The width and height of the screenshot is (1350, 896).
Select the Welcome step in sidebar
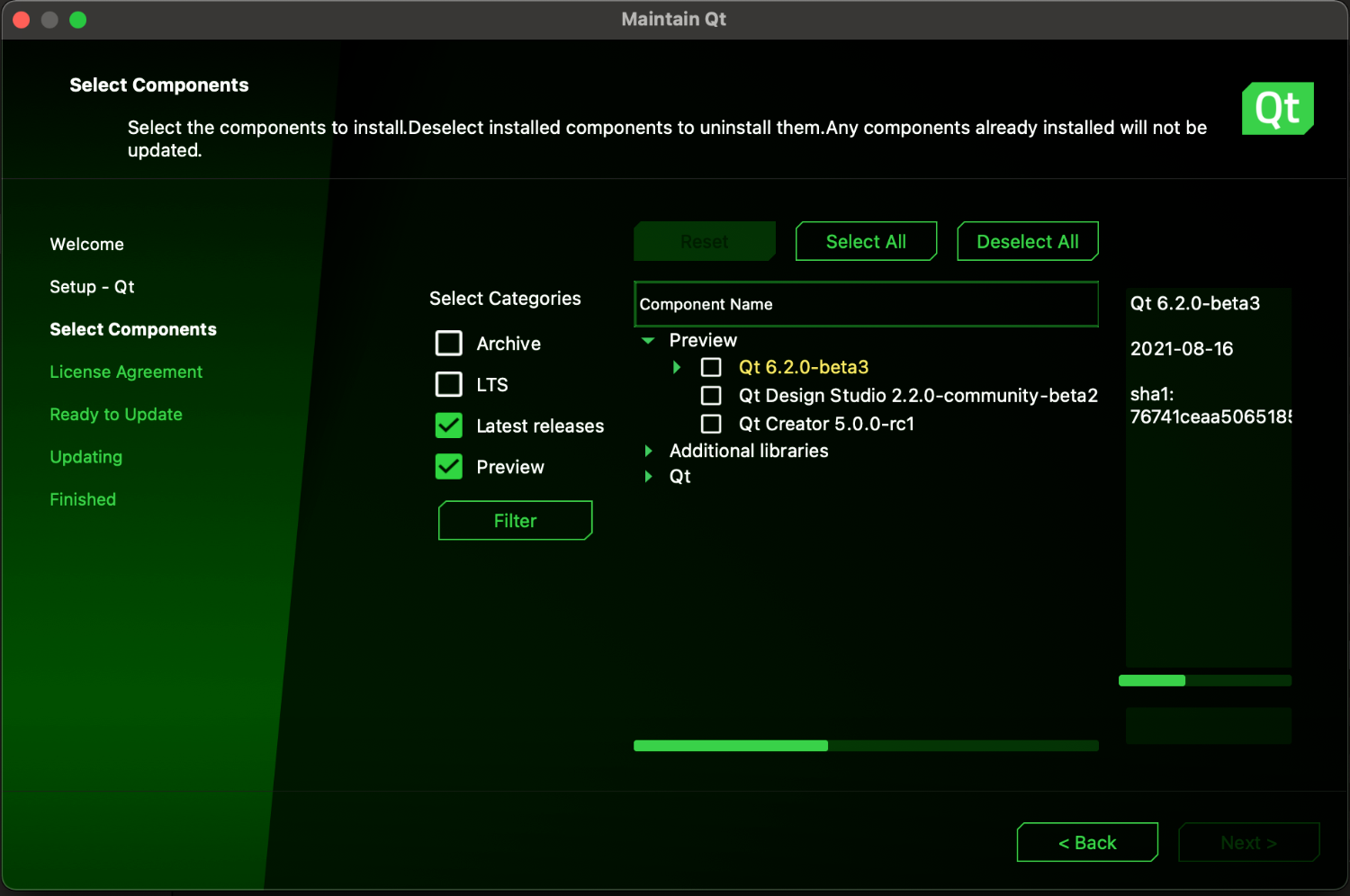point(86,244)
